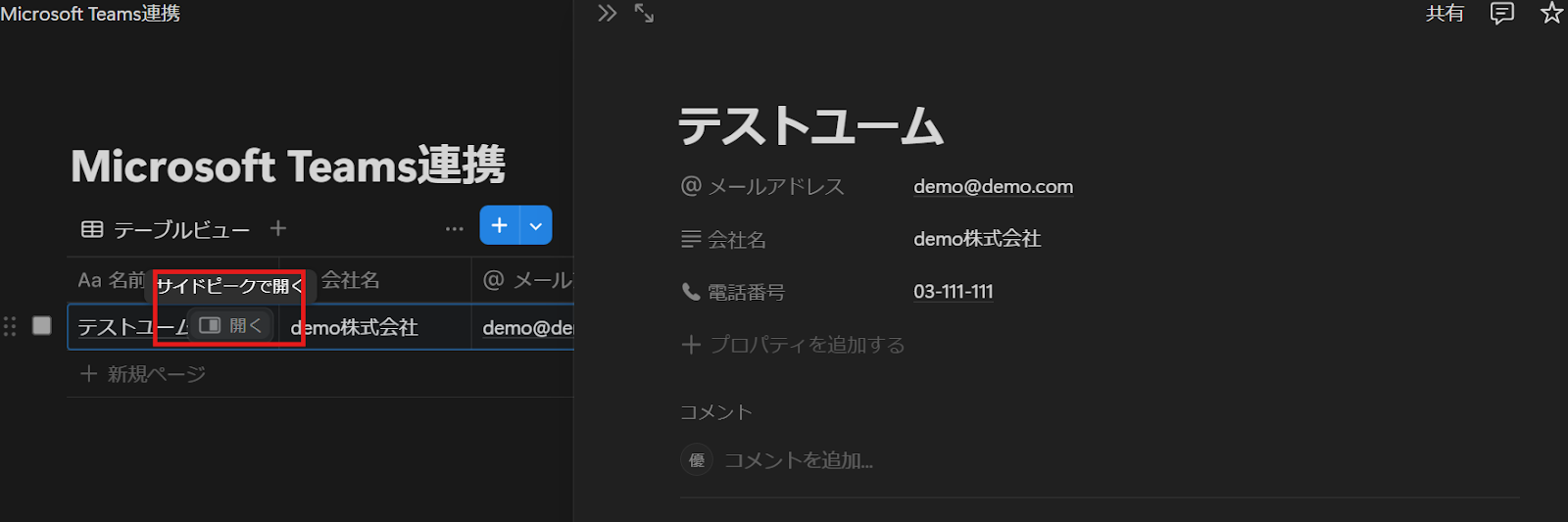Viewport: 1568px width, 522px height.
Task: Click the メールアドレス property label
Action: tap(762, 186)
